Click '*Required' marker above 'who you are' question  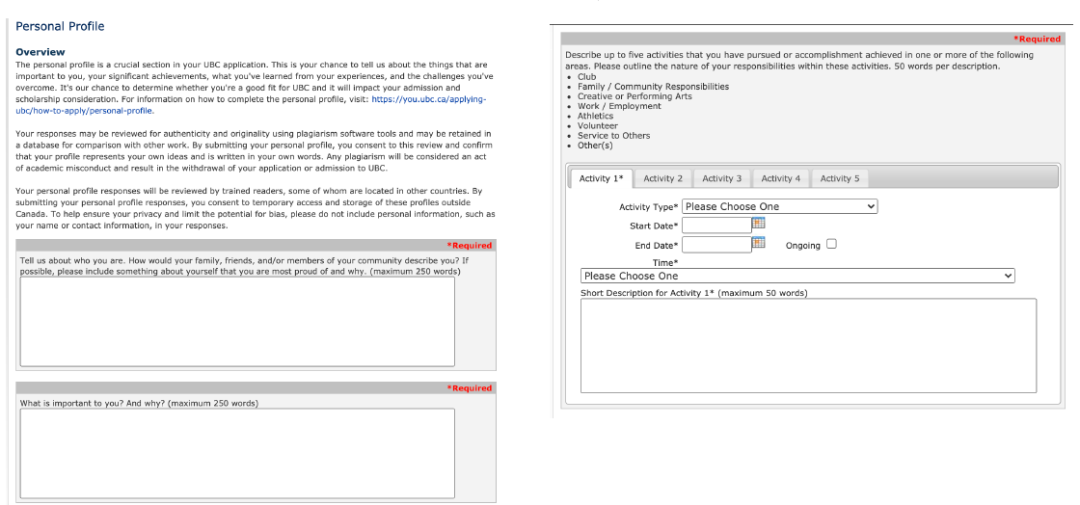(x=469, y=245)
